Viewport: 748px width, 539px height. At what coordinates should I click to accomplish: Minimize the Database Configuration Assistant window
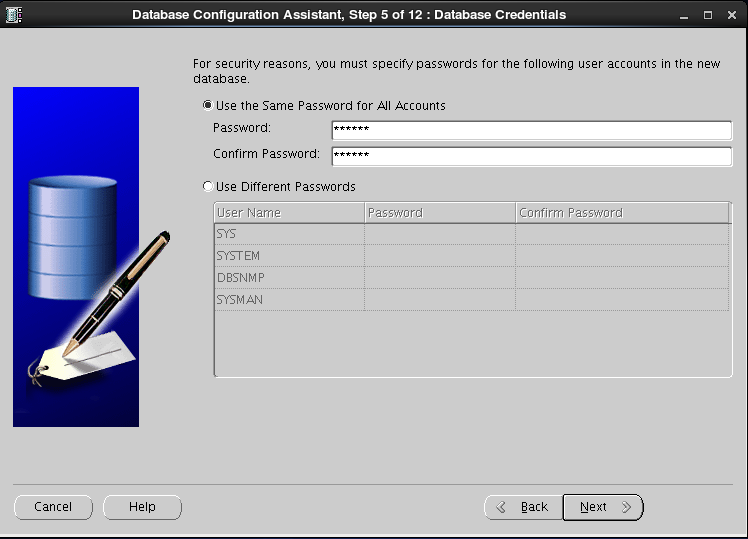(684, 15)
